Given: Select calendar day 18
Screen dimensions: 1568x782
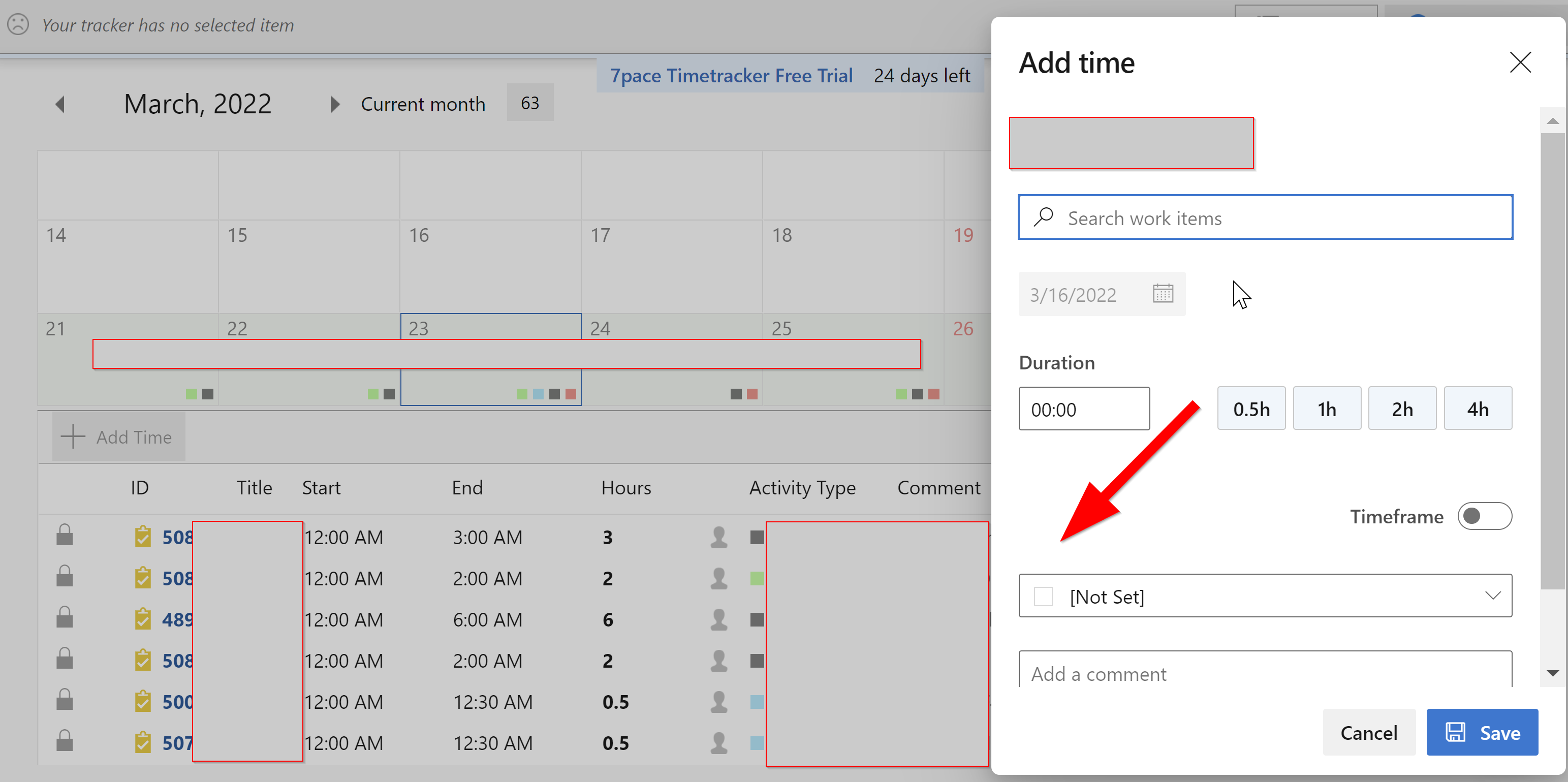Looking at the screenshot, I should 853,267.
